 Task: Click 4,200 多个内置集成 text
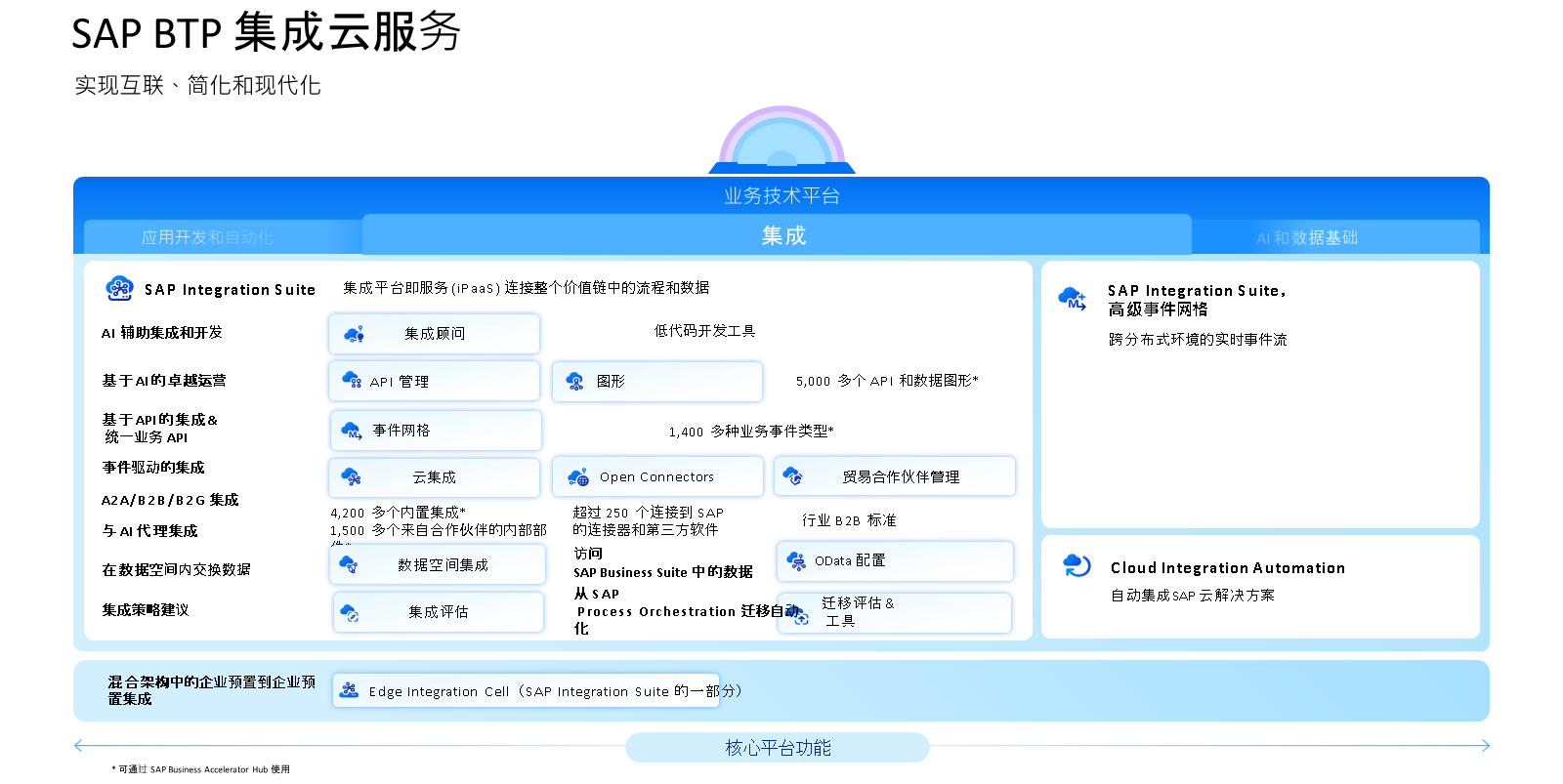(x=398, y=513)
